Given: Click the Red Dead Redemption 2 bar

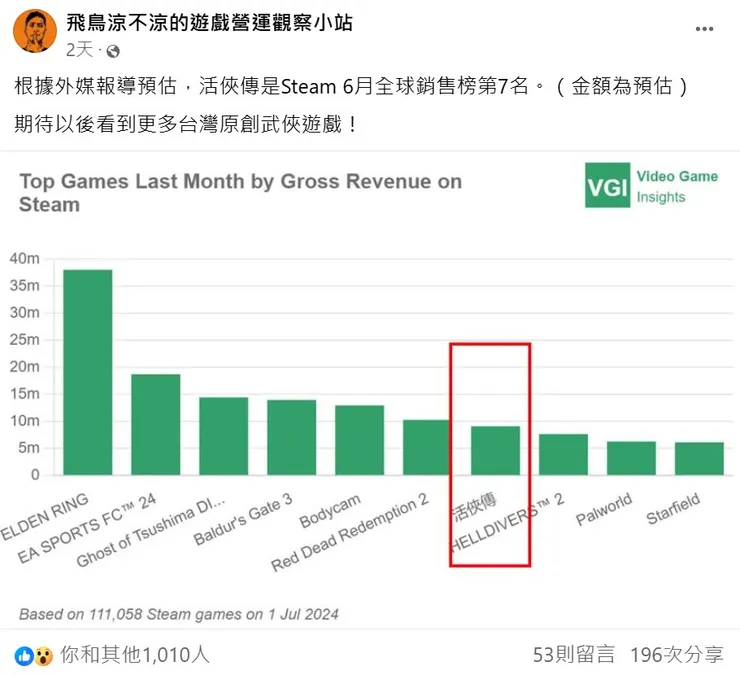Looking at the screenshot, I should tap(427, 447).
